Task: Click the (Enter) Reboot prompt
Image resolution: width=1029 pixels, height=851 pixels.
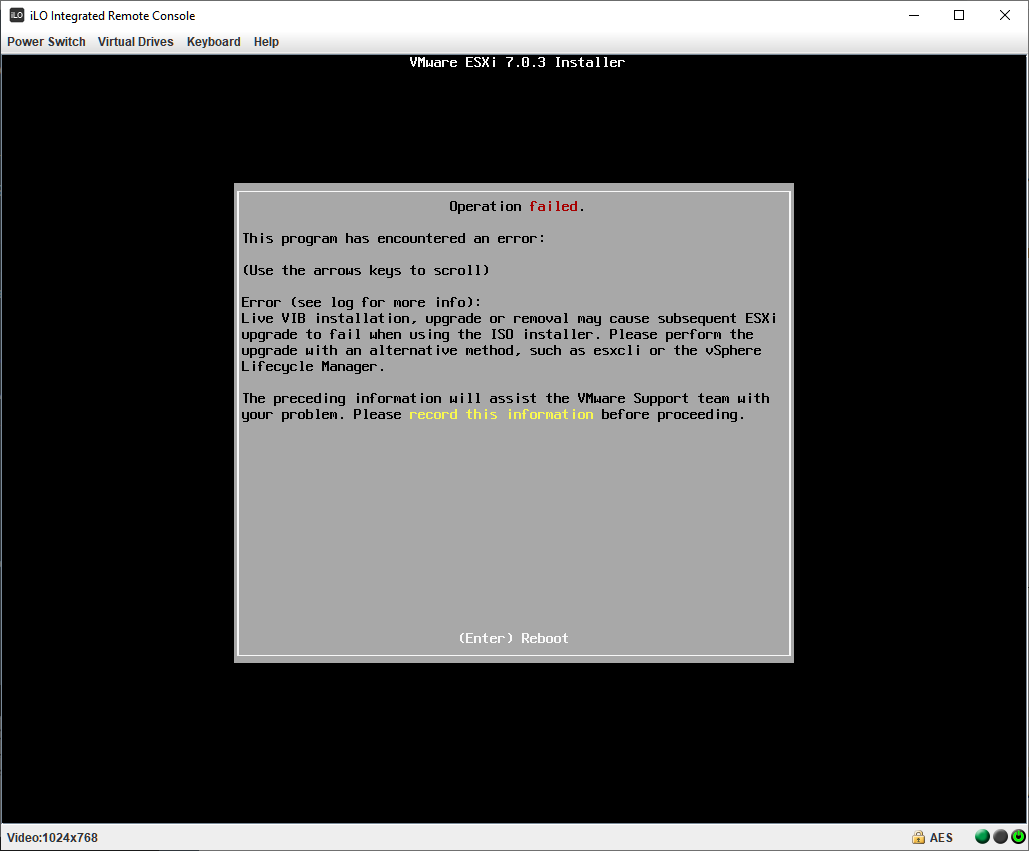Action: coord(513,638)
